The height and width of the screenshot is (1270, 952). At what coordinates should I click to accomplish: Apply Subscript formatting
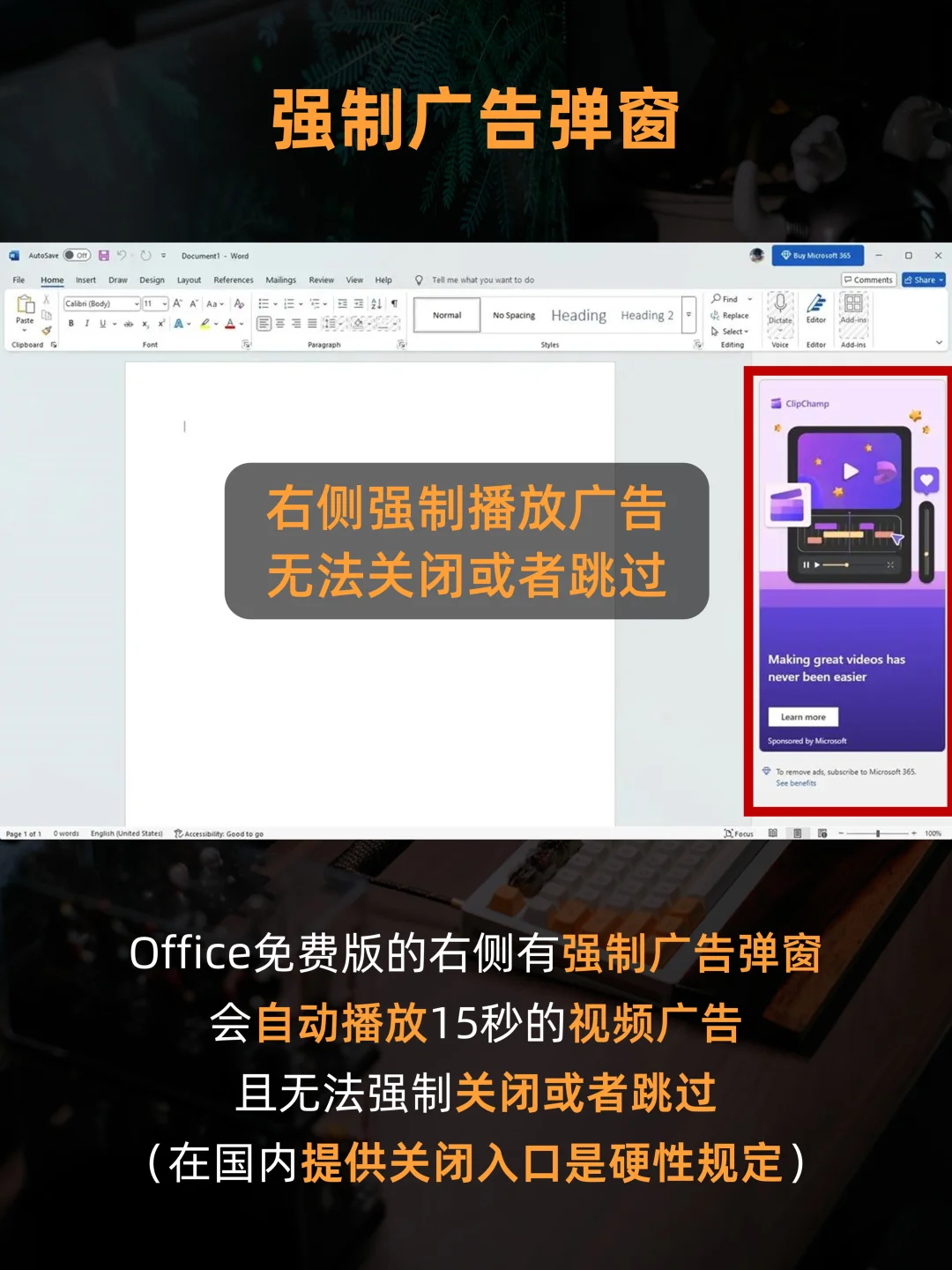pyautogui.click(x=145, y=324)
